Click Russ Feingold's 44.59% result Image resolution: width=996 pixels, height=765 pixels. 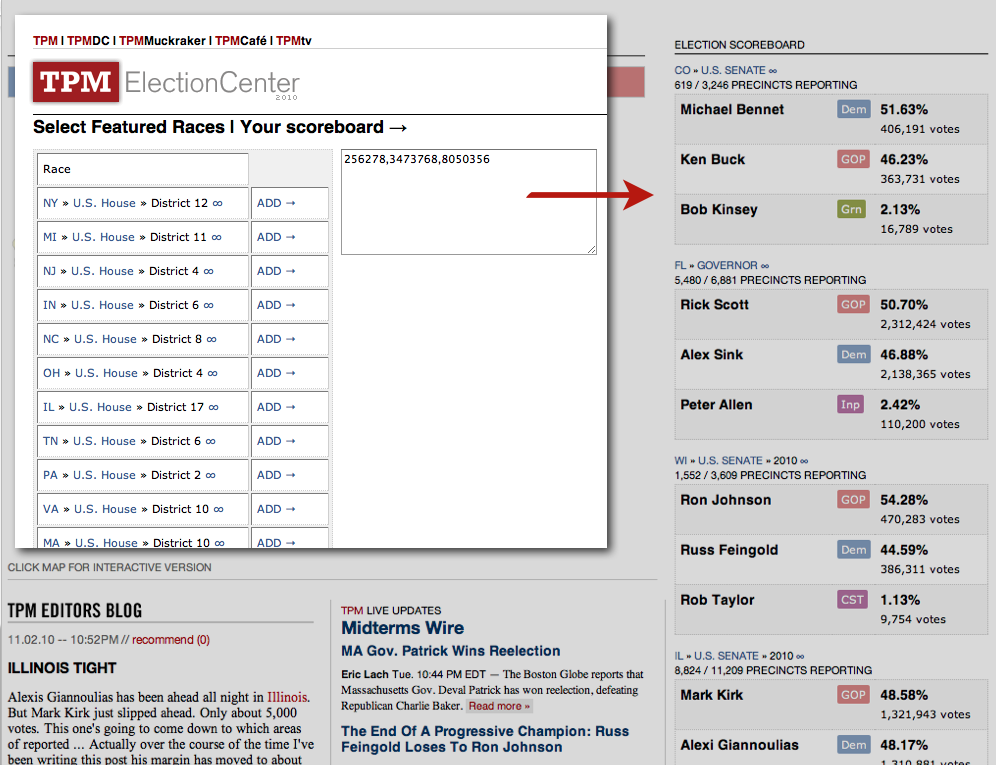pyautogui.click(x=904, y=550)
